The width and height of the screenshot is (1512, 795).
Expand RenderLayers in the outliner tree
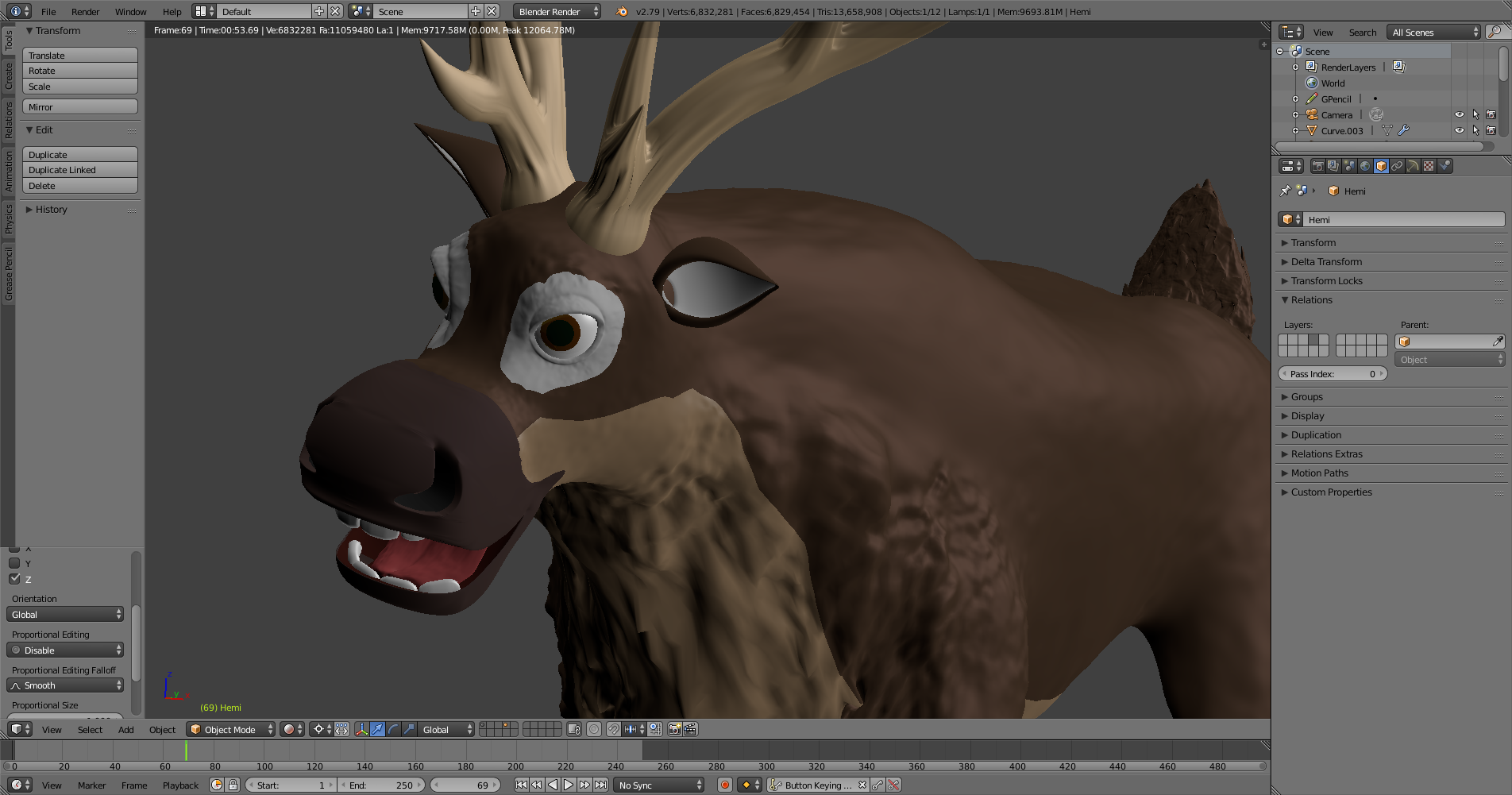pos(1295,68)
